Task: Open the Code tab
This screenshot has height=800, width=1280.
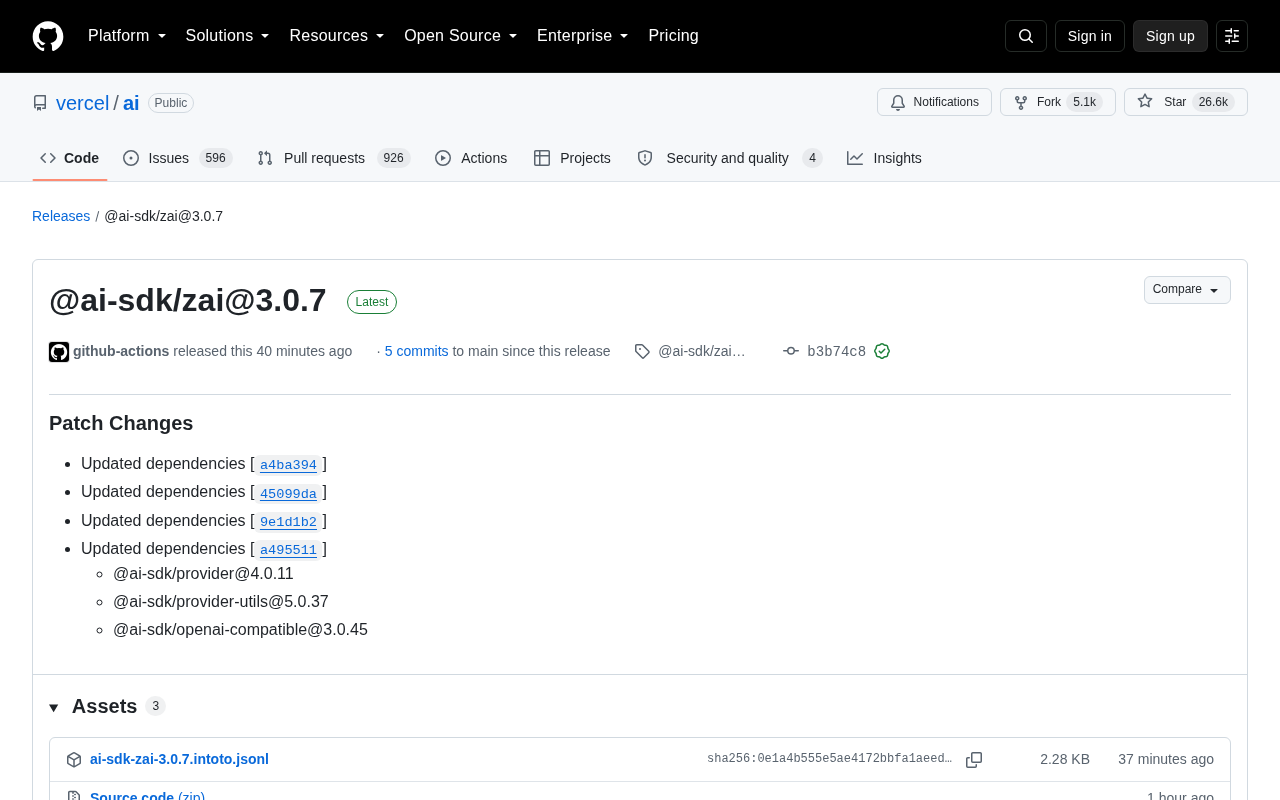Action: [x=70, y=158]
